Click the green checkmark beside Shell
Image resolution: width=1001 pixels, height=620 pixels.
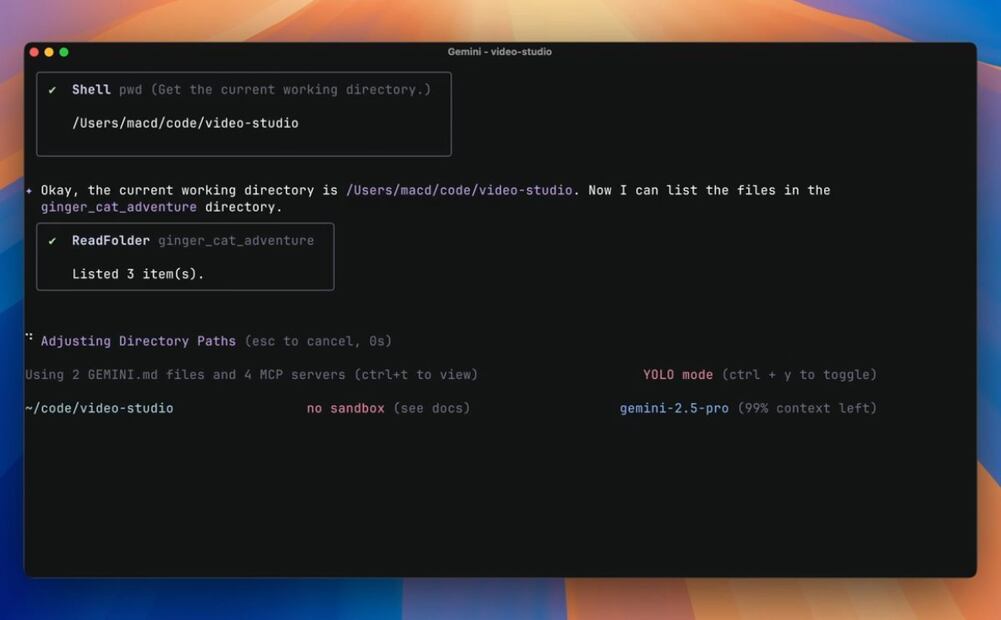[52, 90]
